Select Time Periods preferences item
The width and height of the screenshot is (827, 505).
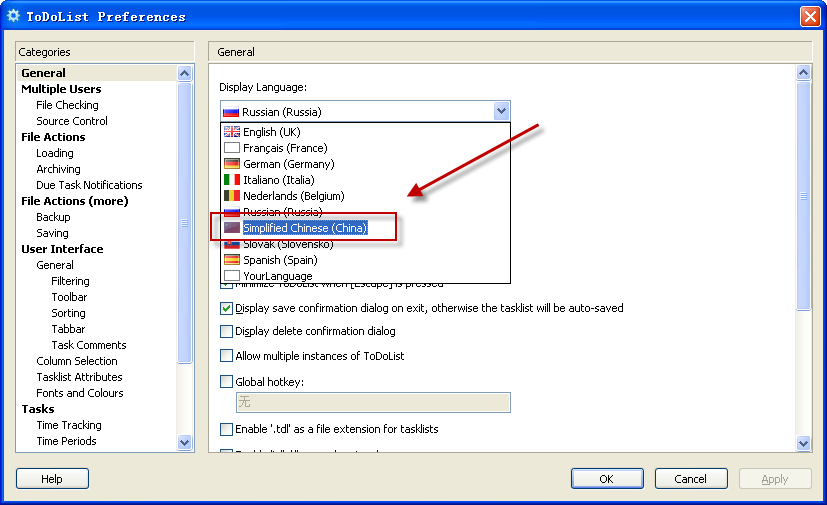[66, 441]
